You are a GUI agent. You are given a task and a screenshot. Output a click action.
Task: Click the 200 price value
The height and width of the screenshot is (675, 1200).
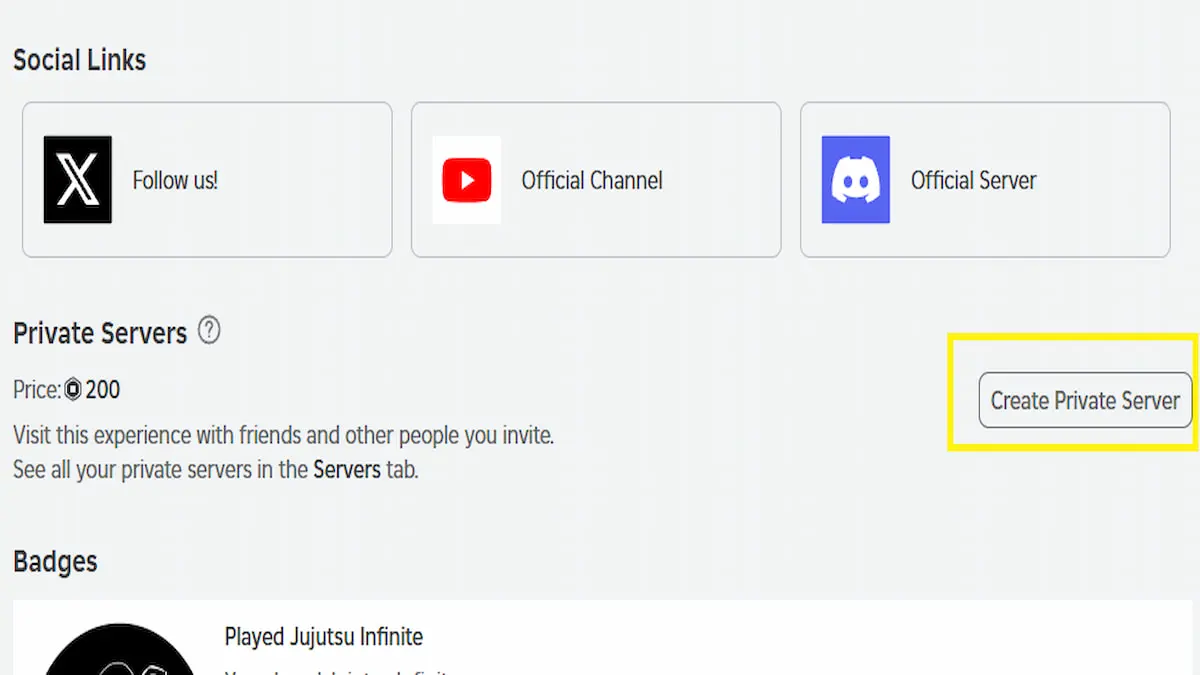click(103, 390)
